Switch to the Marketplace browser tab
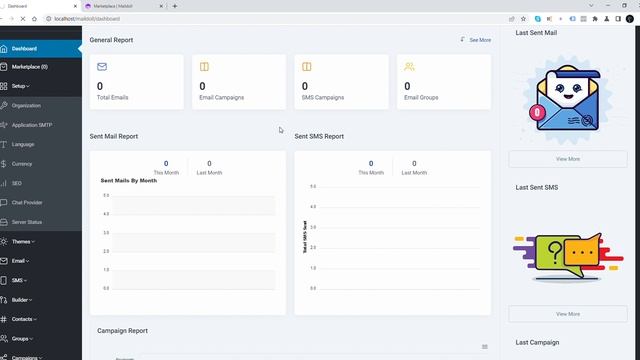The width and height of the screenshot is (640, 360). pyautogui.click(x=123, y=6)
